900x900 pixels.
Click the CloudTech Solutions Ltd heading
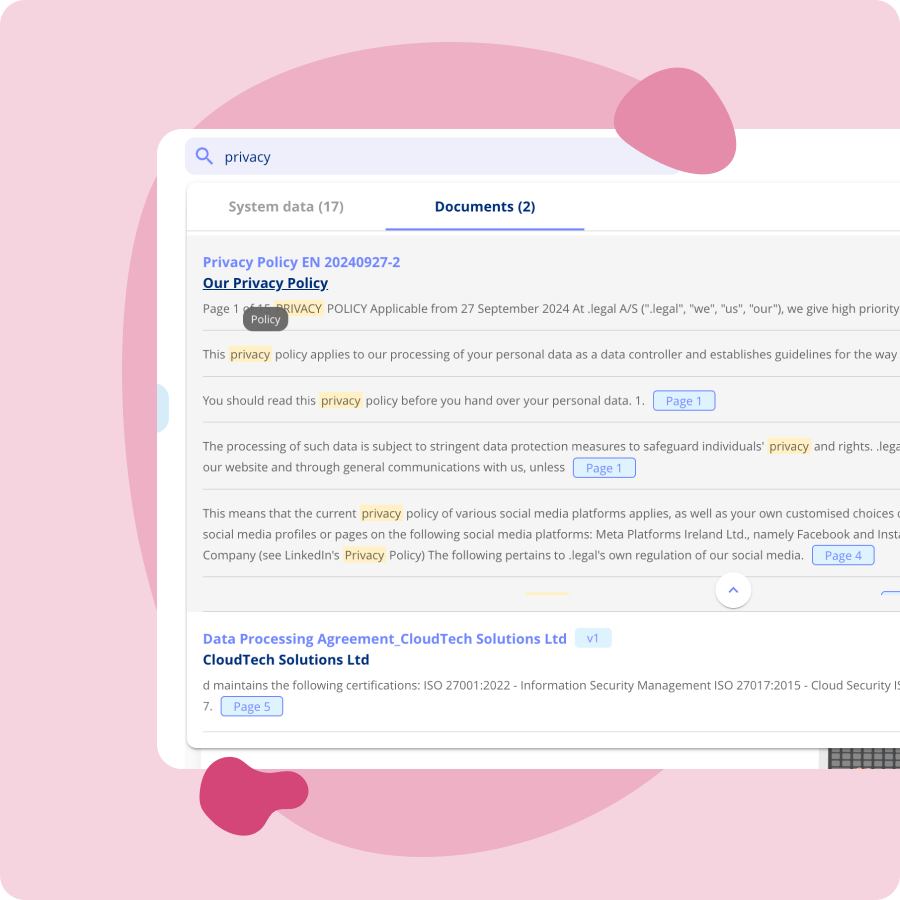click(286, 660)
